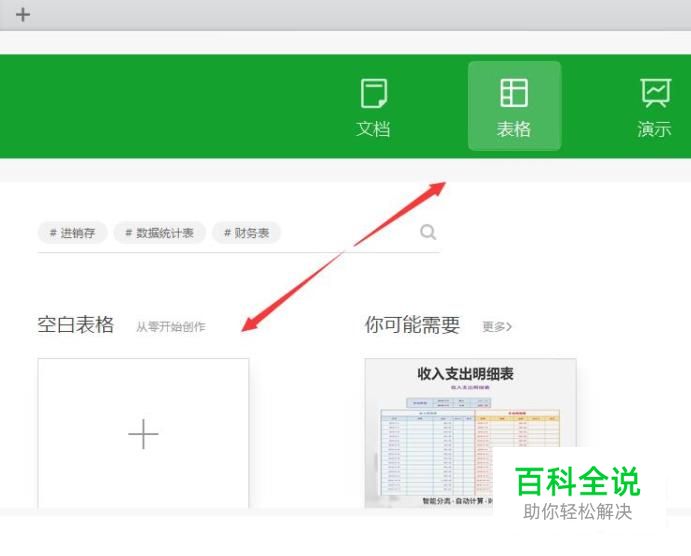
Task: Choose the #财务表 search tag
Action: click(246, 233)
